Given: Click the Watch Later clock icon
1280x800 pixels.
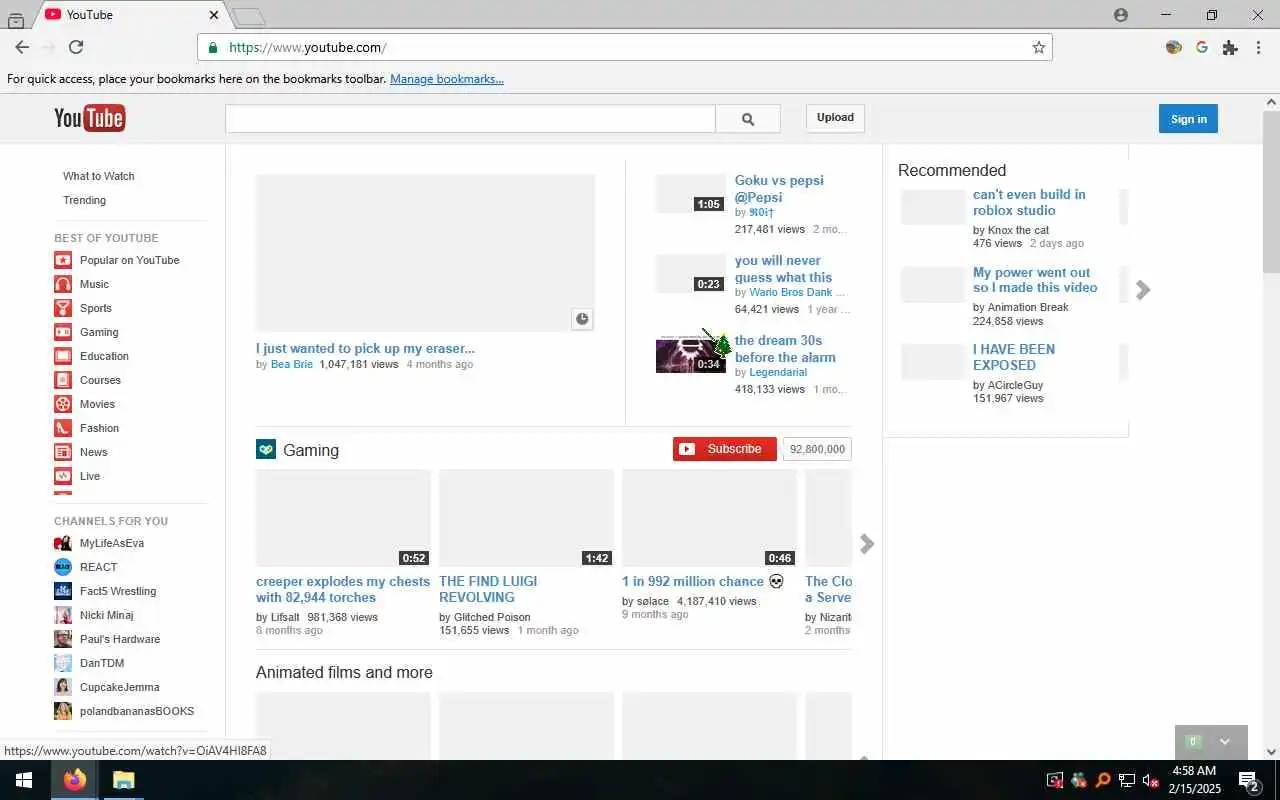Looking at the screenshot, I should (582, 319).
